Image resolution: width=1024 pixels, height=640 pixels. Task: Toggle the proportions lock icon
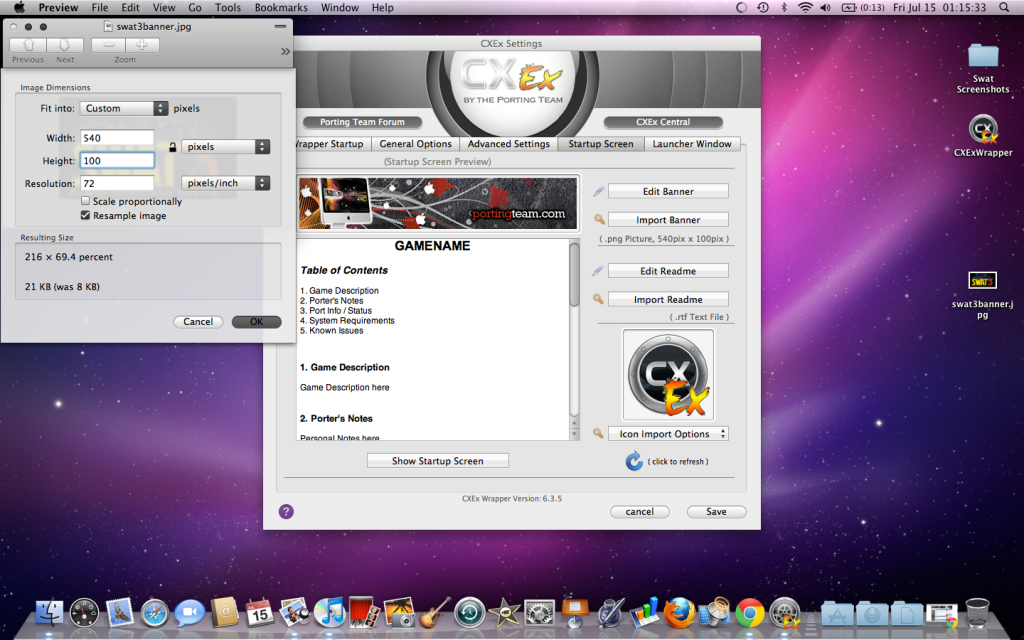point(172,147)
